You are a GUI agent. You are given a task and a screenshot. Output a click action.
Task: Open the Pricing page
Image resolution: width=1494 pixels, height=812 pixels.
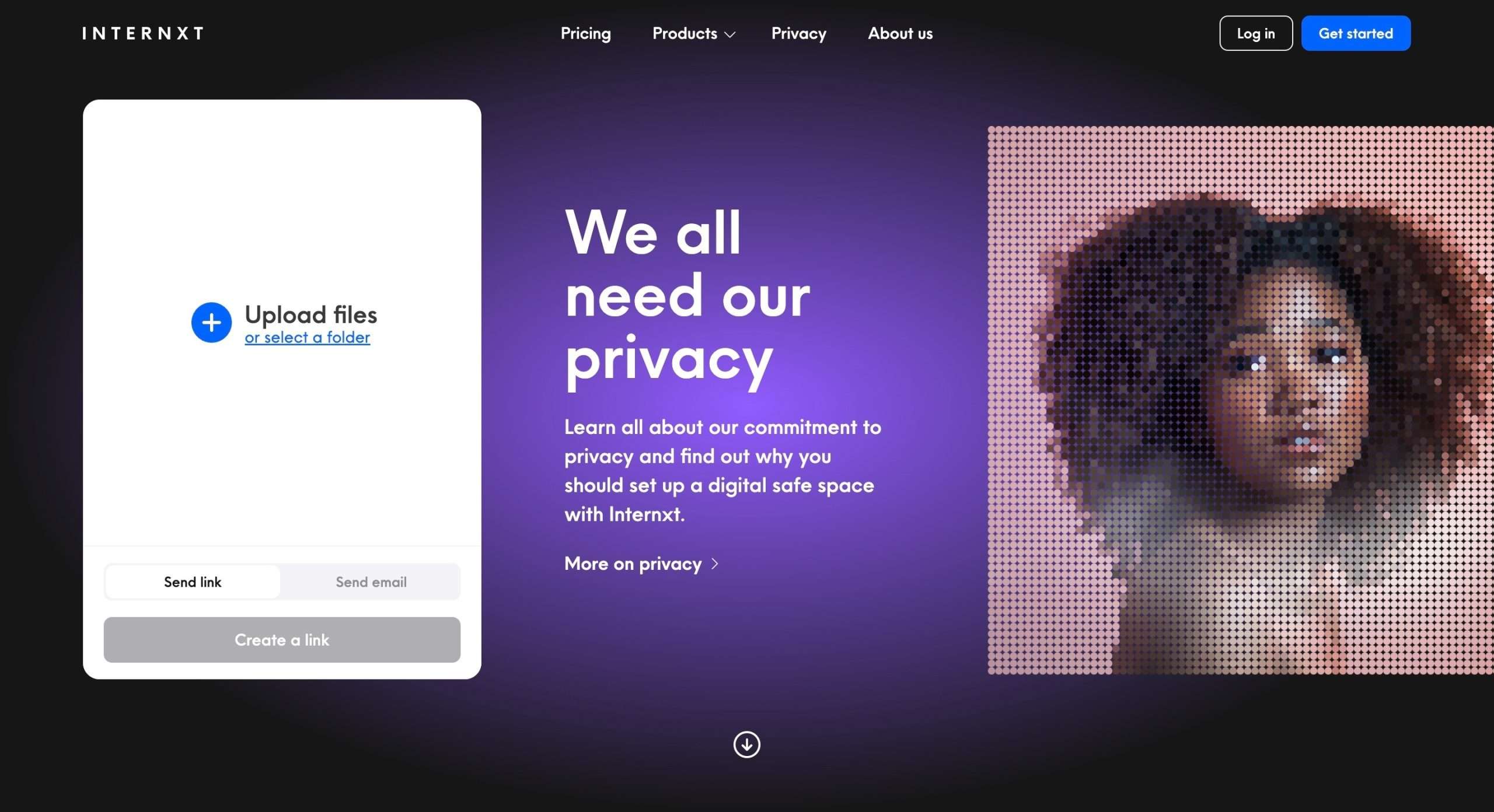pyautogui.click(x=585, y=33)
